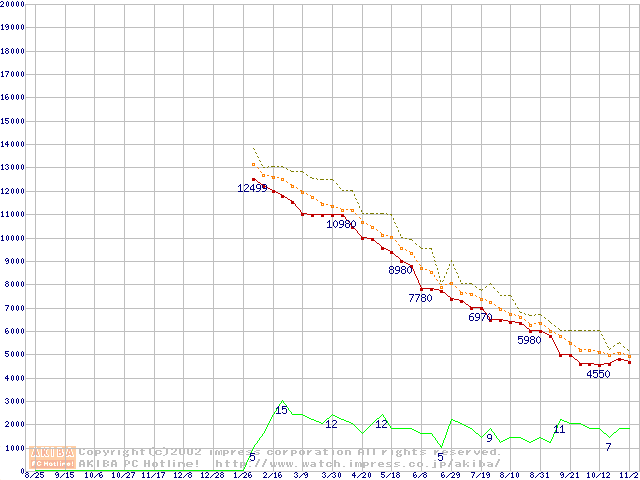Click the AKIBA PC Hotline logo
Viewport: 640px width, 480px height.
[53, 457]
